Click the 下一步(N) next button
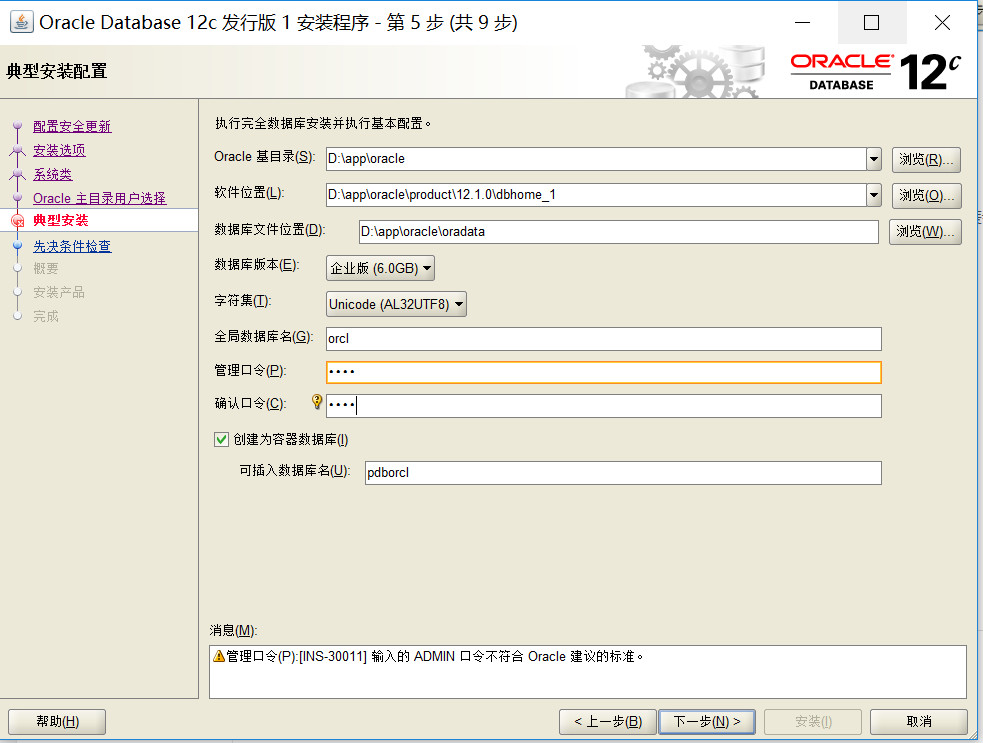Viewport: 983px width, 743px height. (707, 722)
